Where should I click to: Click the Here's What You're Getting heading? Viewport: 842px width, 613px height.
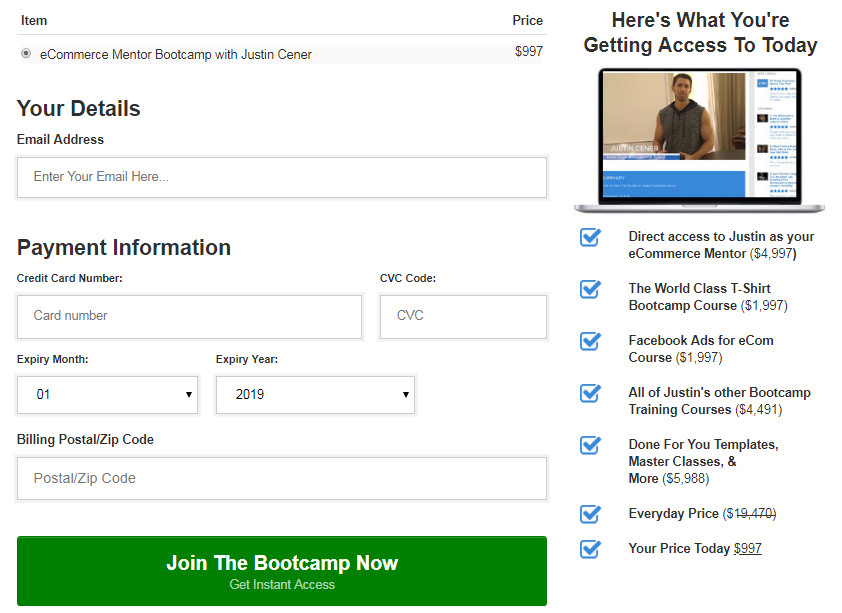(700, 33)
